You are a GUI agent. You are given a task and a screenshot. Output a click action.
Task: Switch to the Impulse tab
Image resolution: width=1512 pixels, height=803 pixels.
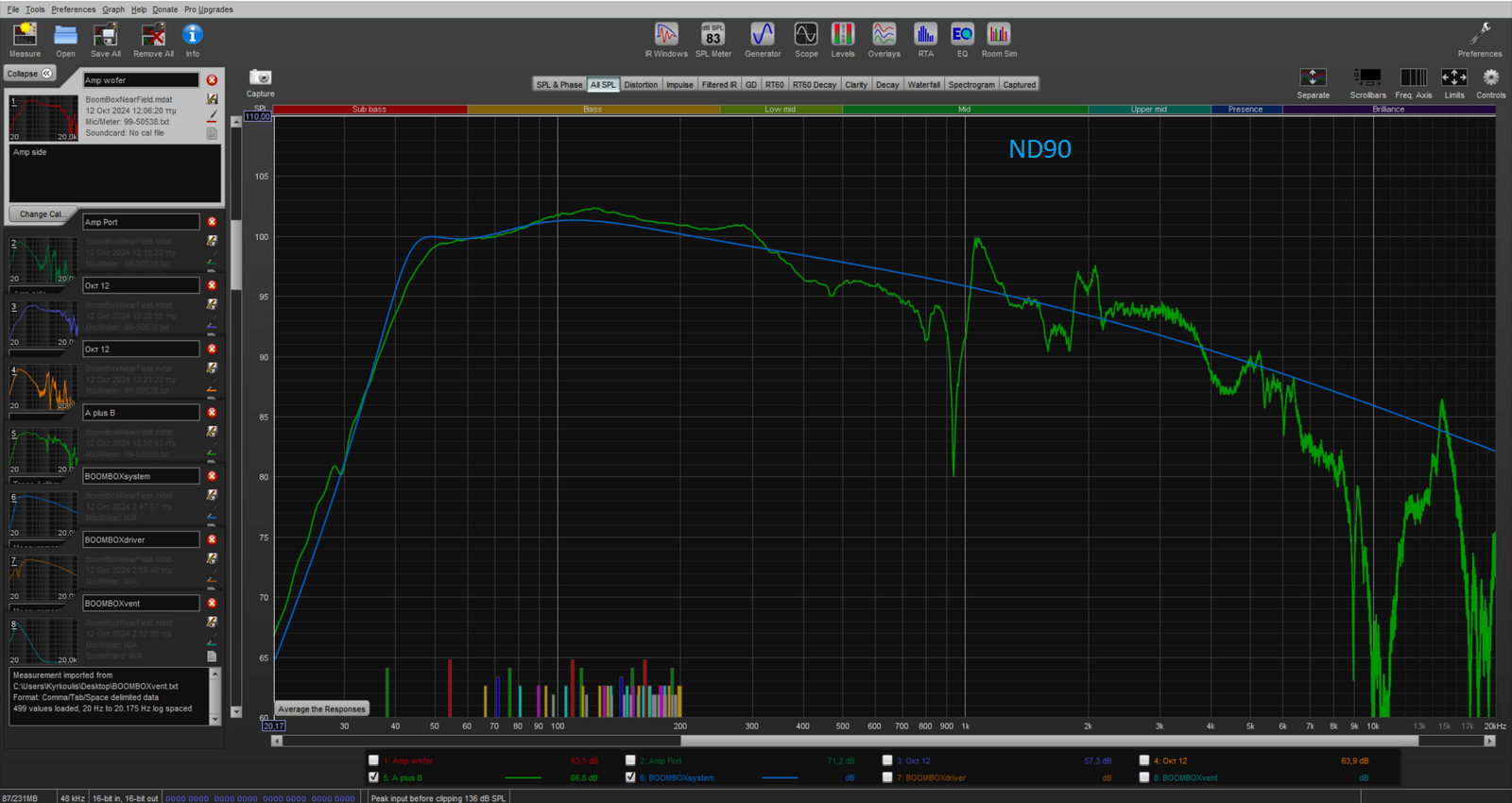(679, 85)
